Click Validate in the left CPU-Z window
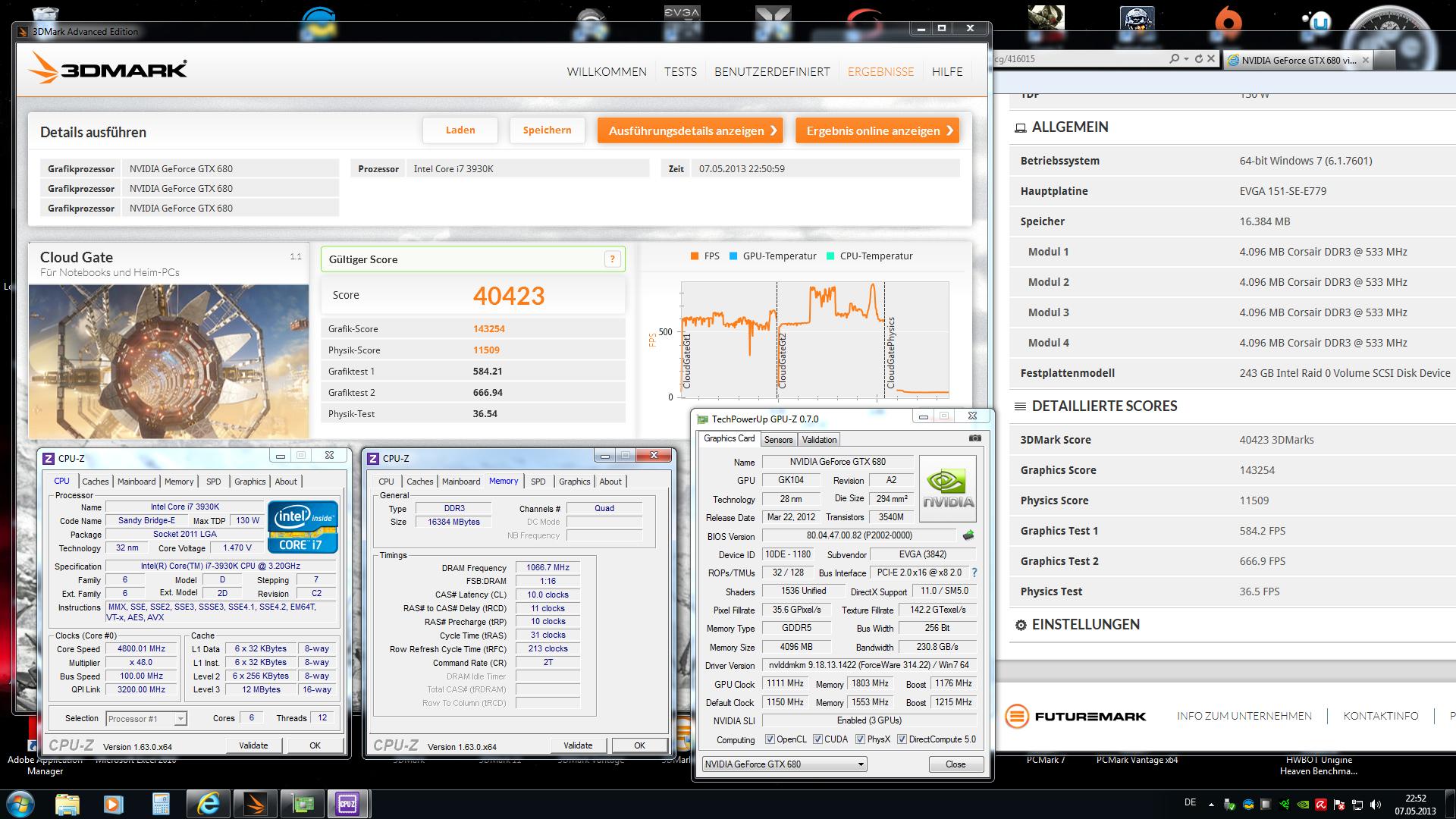This screenshot has height=819, width=1456. point(253,745)
